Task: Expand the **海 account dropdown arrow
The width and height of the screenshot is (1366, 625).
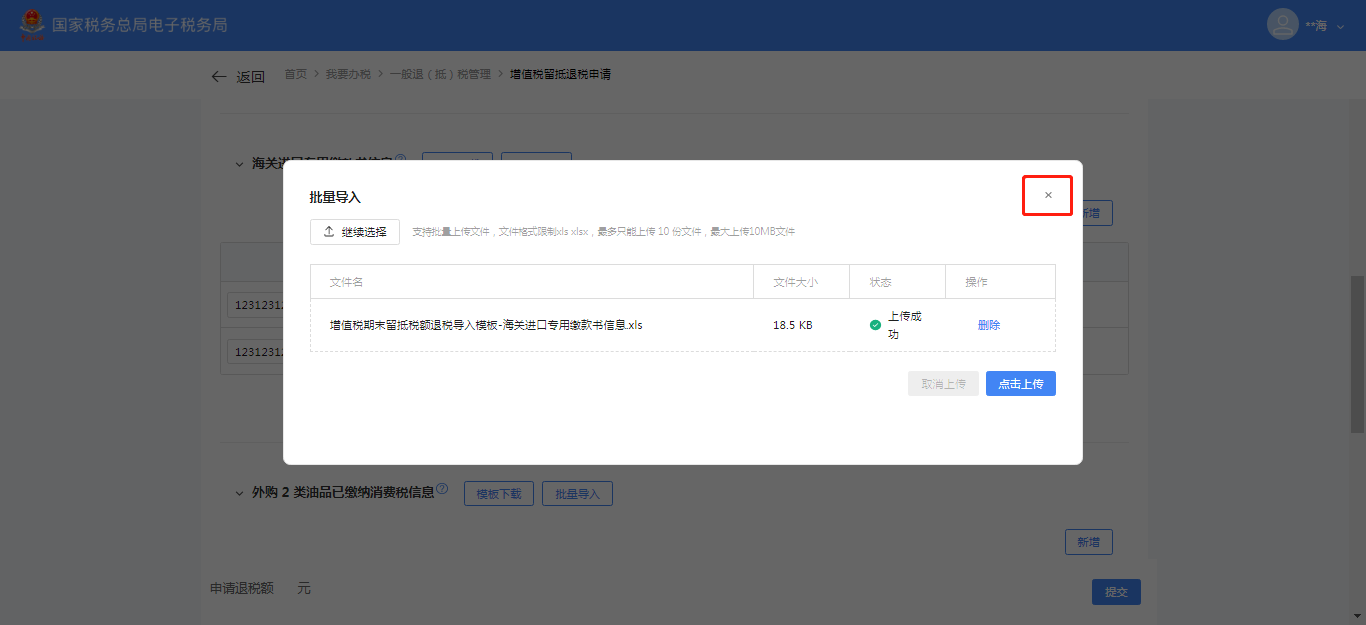Action: pos(1341,26)
